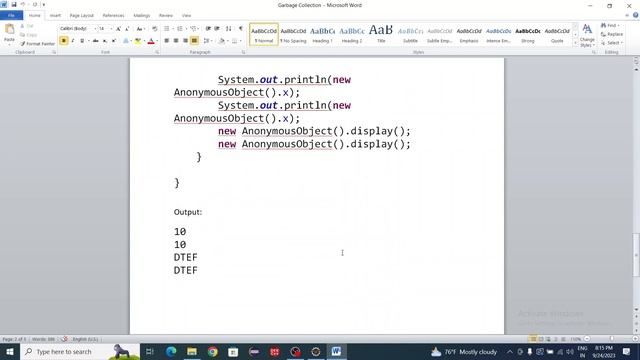
Task: Open Word Help question mark
Action: pos(636,15)
